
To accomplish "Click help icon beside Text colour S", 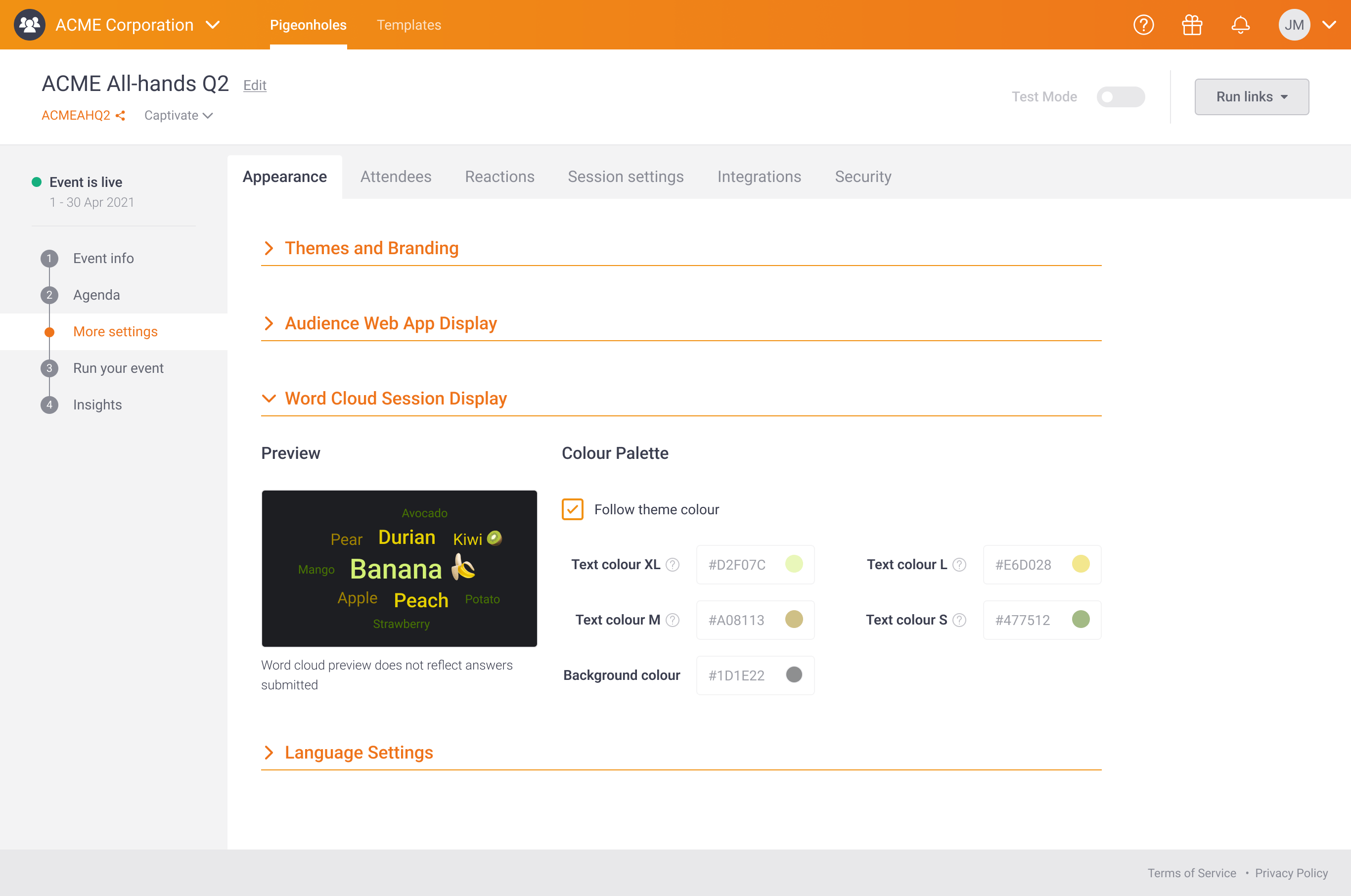I will (959, 620).
